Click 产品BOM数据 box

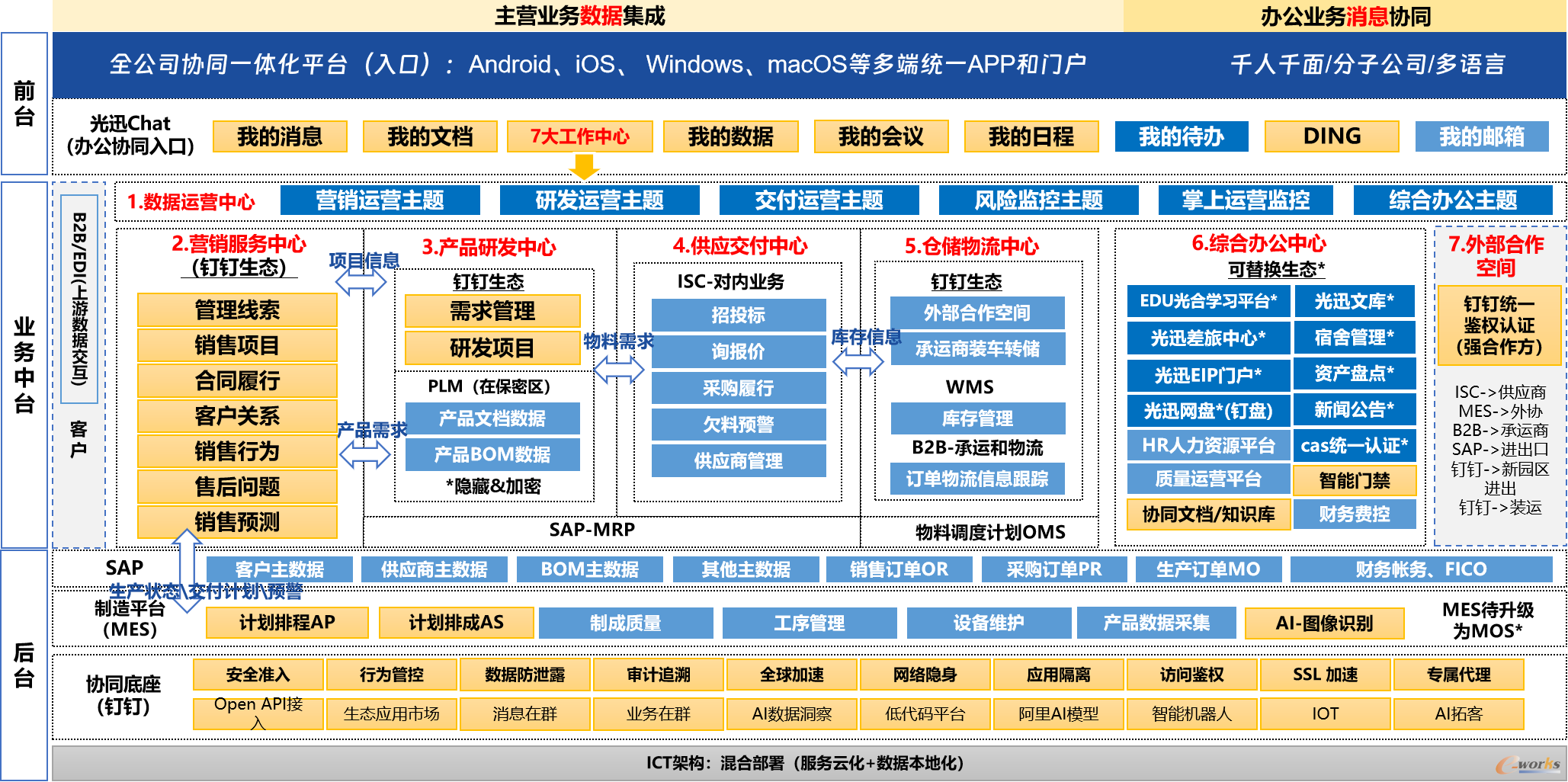492,455
